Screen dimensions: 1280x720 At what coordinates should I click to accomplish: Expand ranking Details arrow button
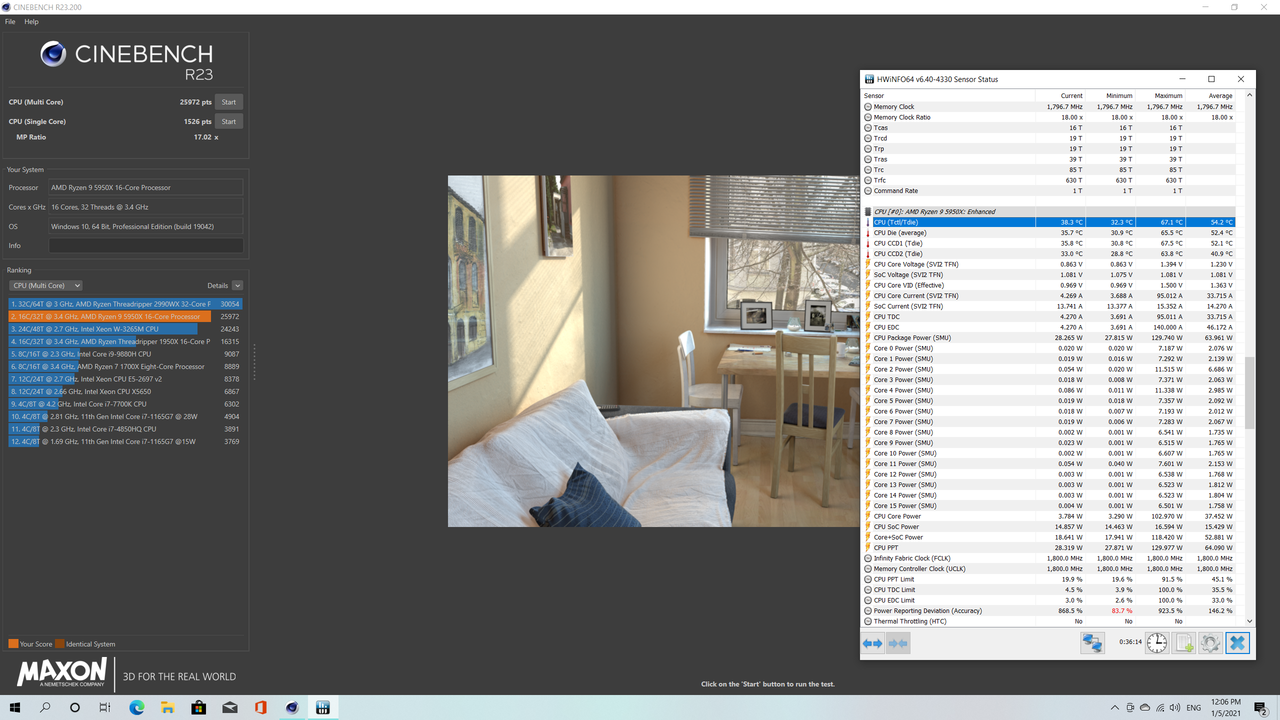[x=237, y=285]
